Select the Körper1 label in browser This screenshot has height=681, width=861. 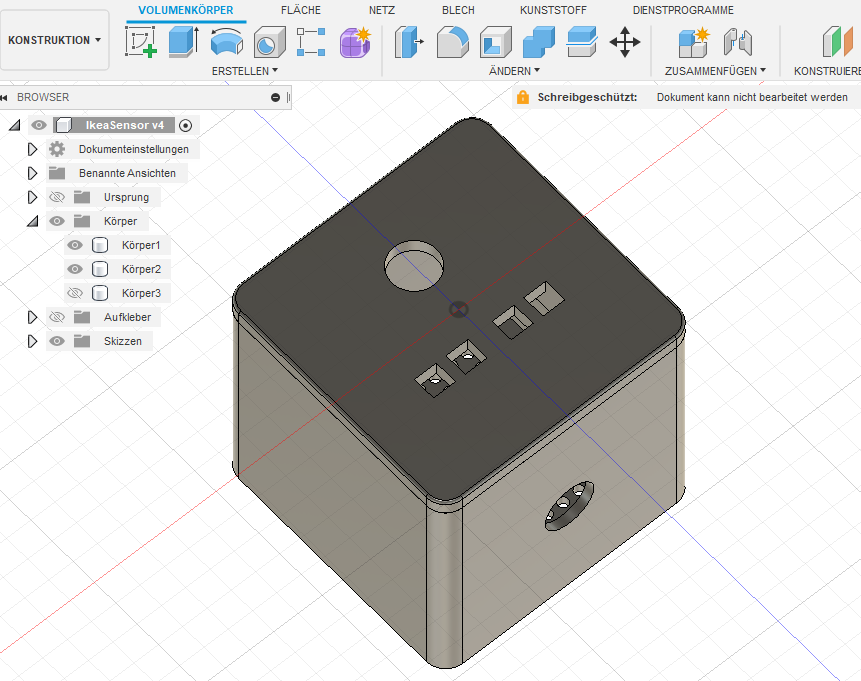click(x=141, y=245)
